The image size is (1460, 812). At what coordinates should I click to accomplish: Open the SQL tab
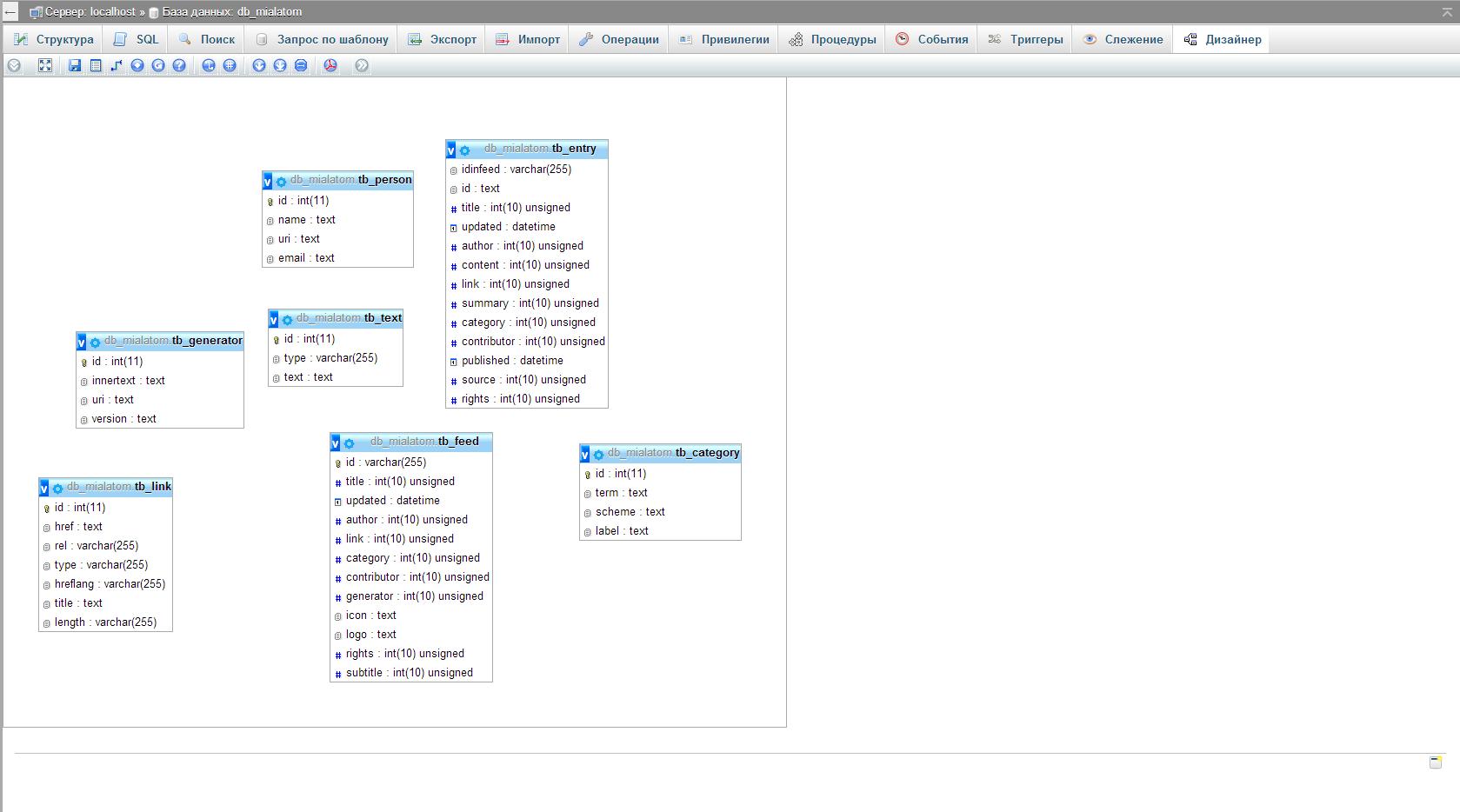137,39
